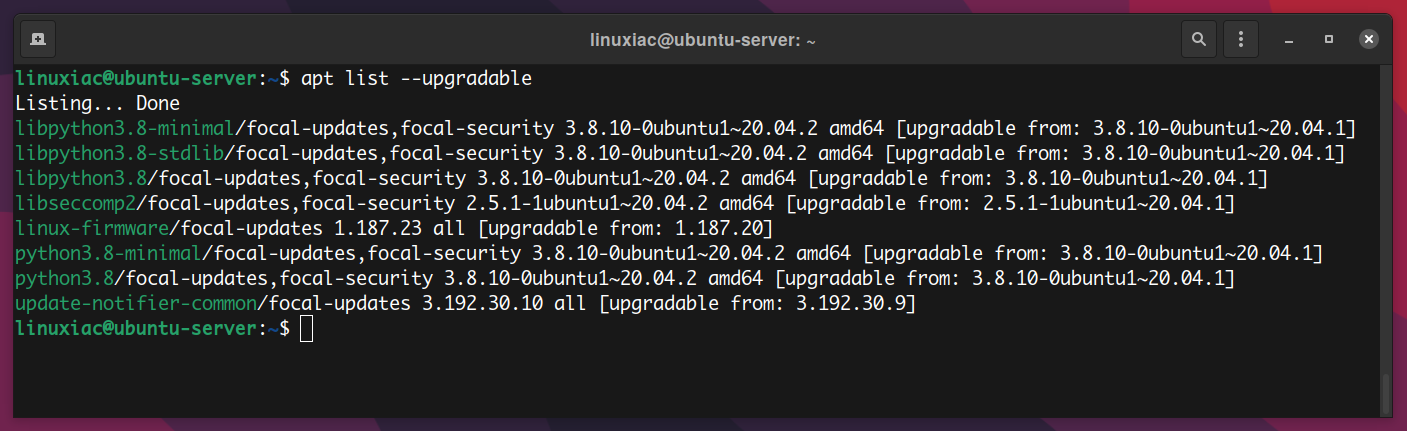Click the libpython3.8-minimal package name
The height and width of the screenshot is (431, 1407).
(x=125, y=128)
